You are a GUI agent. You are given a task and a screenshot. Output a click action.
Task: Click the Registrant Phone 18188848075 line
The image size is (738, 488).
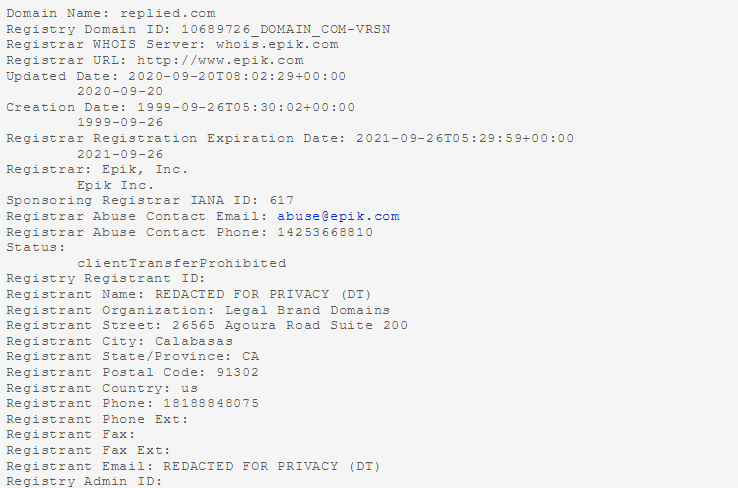click(x=133, y=403)
